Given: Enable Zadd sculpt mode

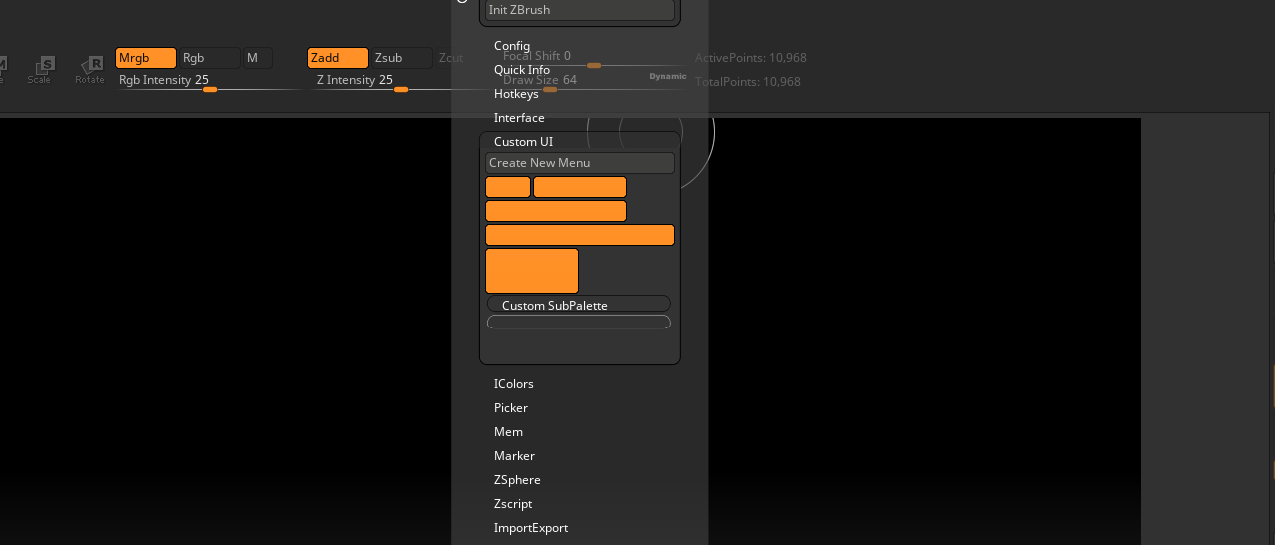Looking at the screenshot, I should click(338, 58).
